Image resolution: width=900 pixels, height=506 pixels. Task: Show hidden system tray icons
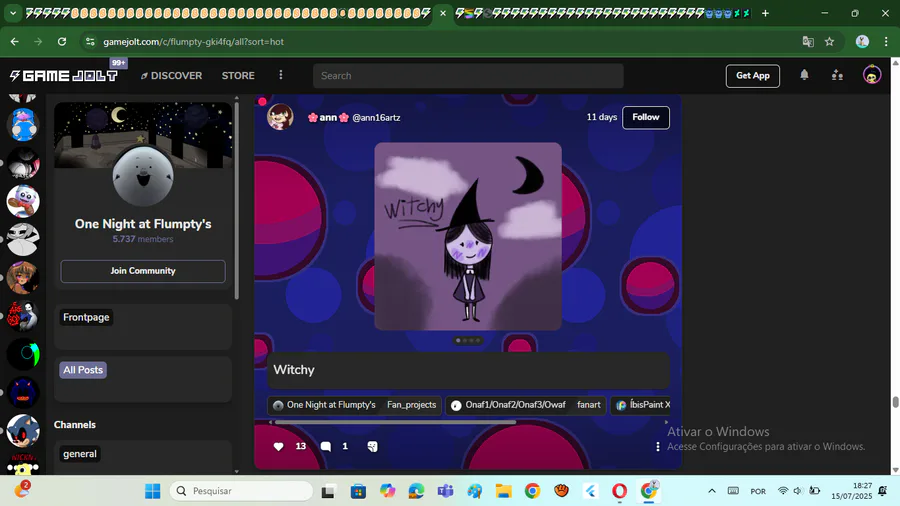pos(712,491)
